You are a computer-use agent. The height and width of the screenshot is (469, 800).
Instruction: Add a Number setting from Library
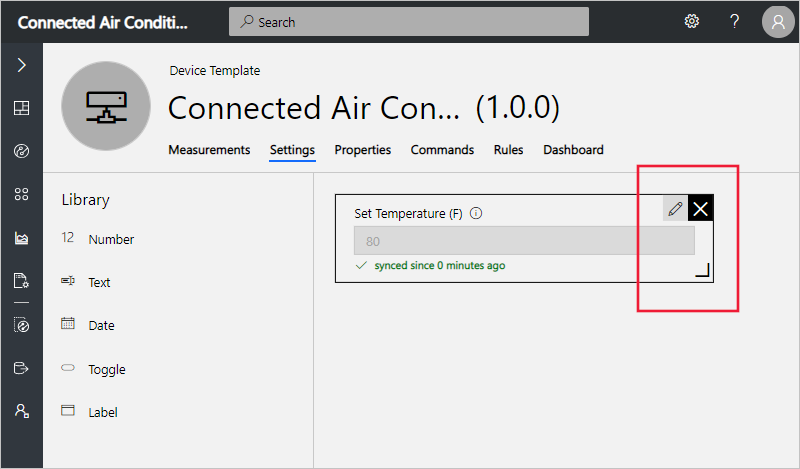pos(98,239)
